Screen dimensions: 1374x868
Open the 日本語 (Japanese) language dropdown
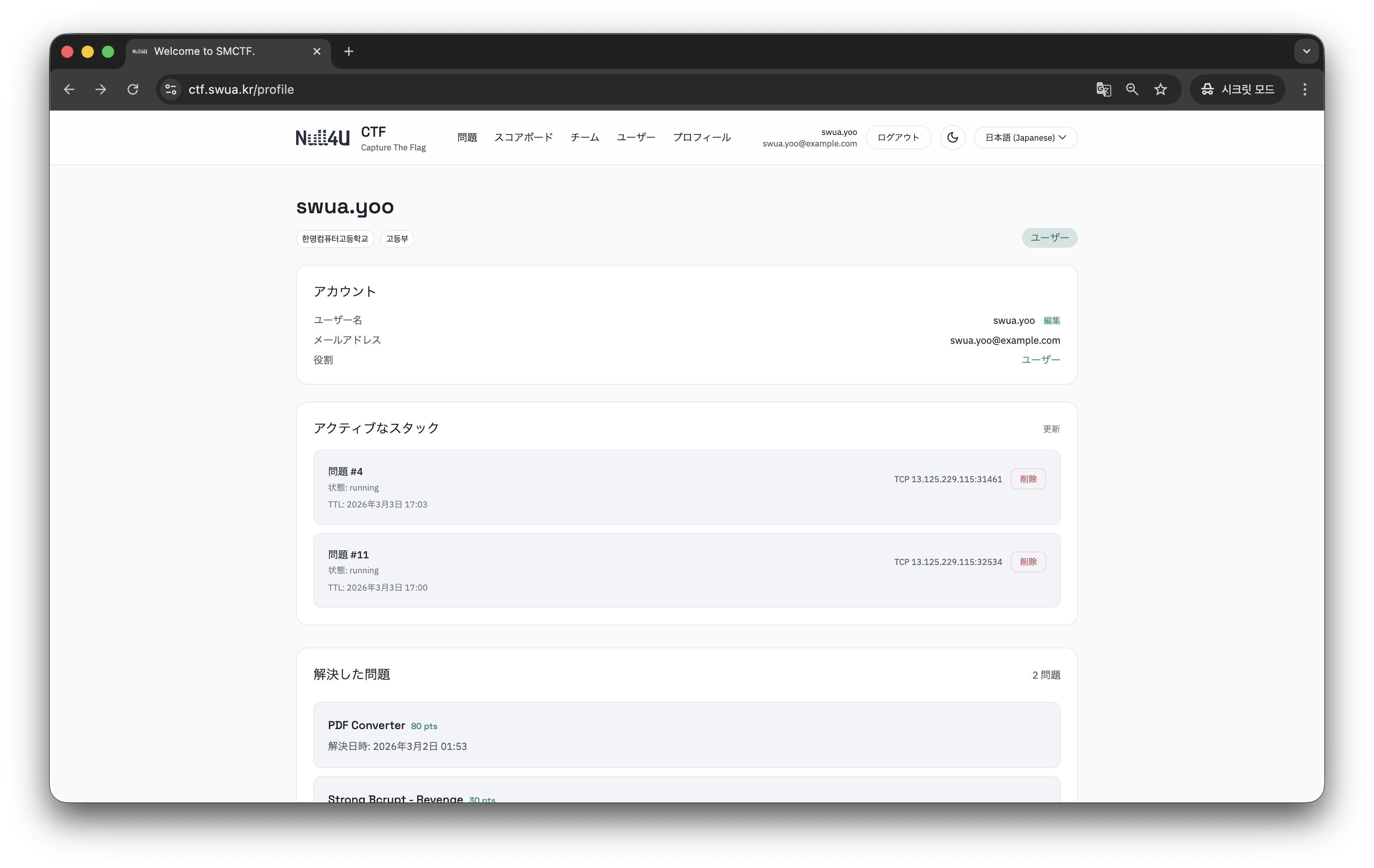point(1025,138)
